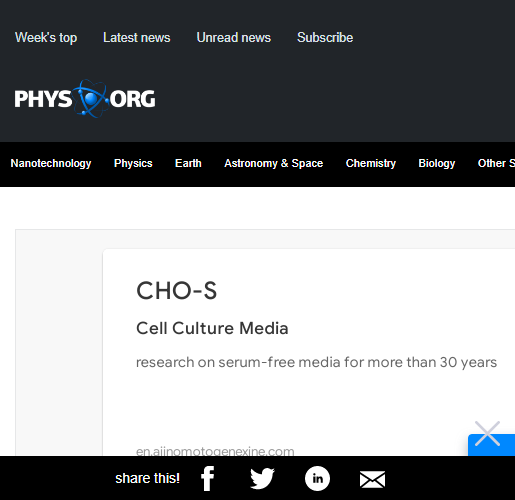The image size is (515, 500).
Task: Open the Nanotechnology category
Action: pyautogui.click(x=51, y=163)
